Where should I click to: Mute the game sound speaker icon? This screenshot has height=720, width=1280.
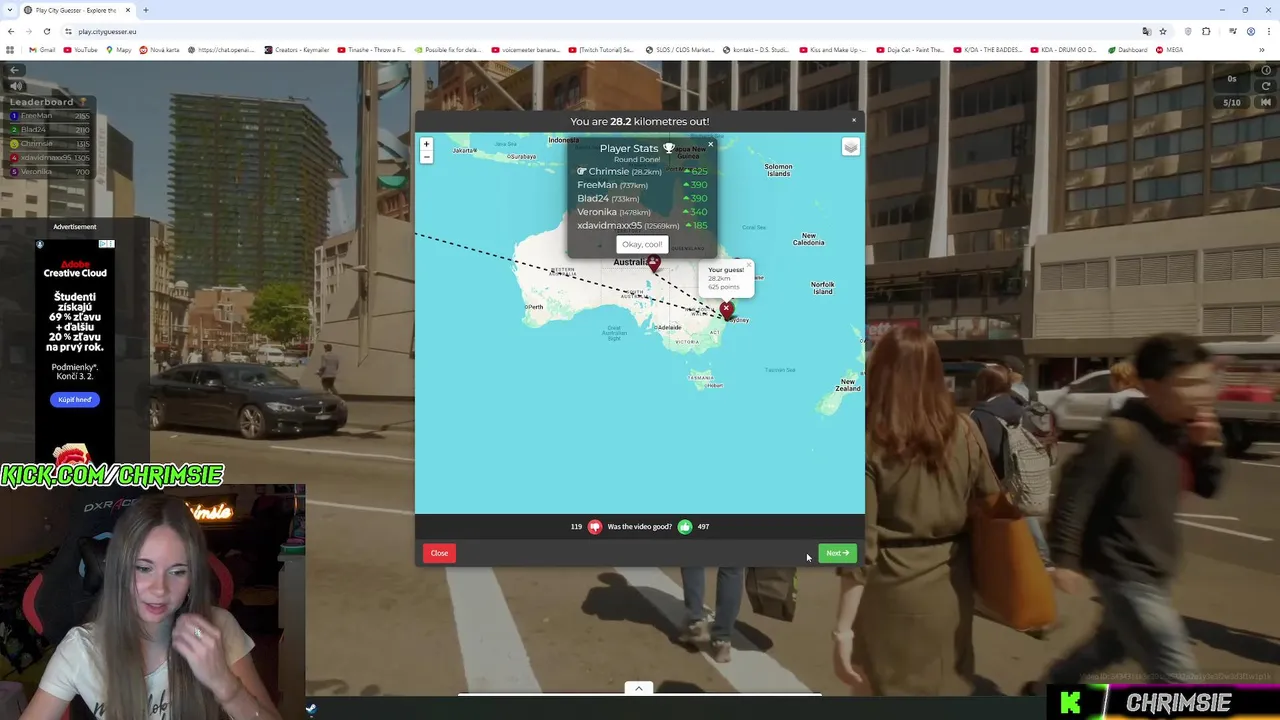click(x=16, y=86)
